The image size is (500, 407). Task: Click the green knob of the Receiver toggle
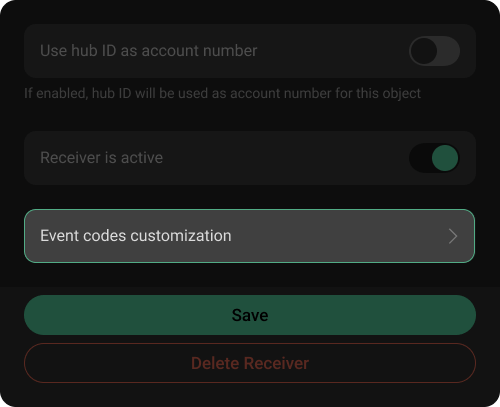click(445, 158)
